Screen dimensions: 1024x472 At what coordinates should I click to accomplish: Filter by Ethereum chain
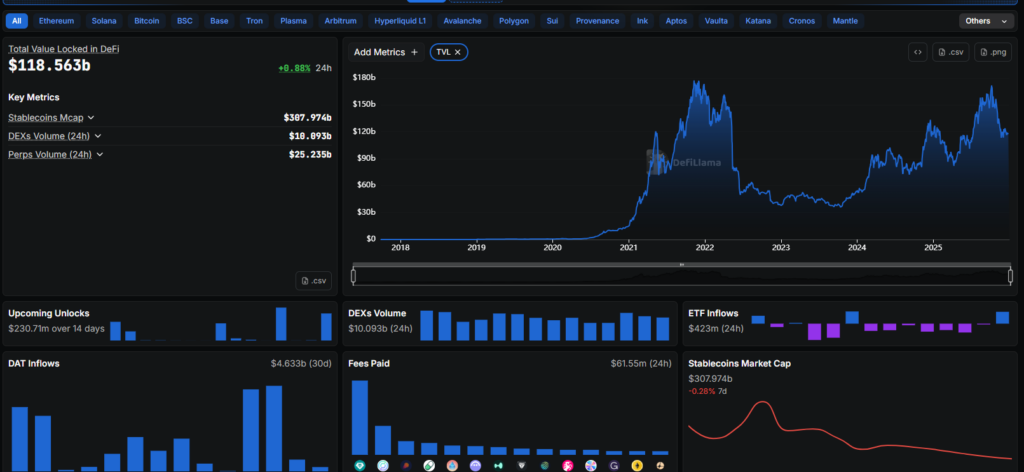[x=56, y=21]
